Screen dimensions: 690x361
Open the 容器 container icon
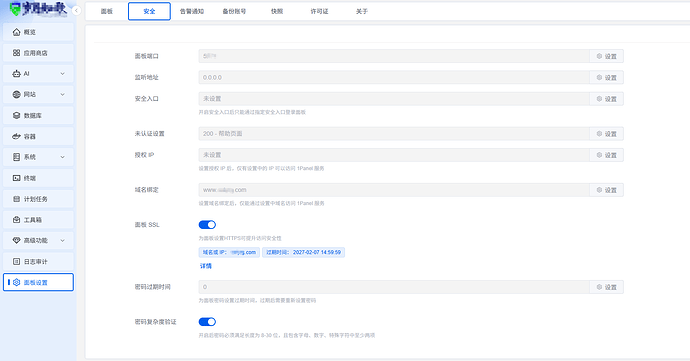pyautogui.click(x=16, y=136)
